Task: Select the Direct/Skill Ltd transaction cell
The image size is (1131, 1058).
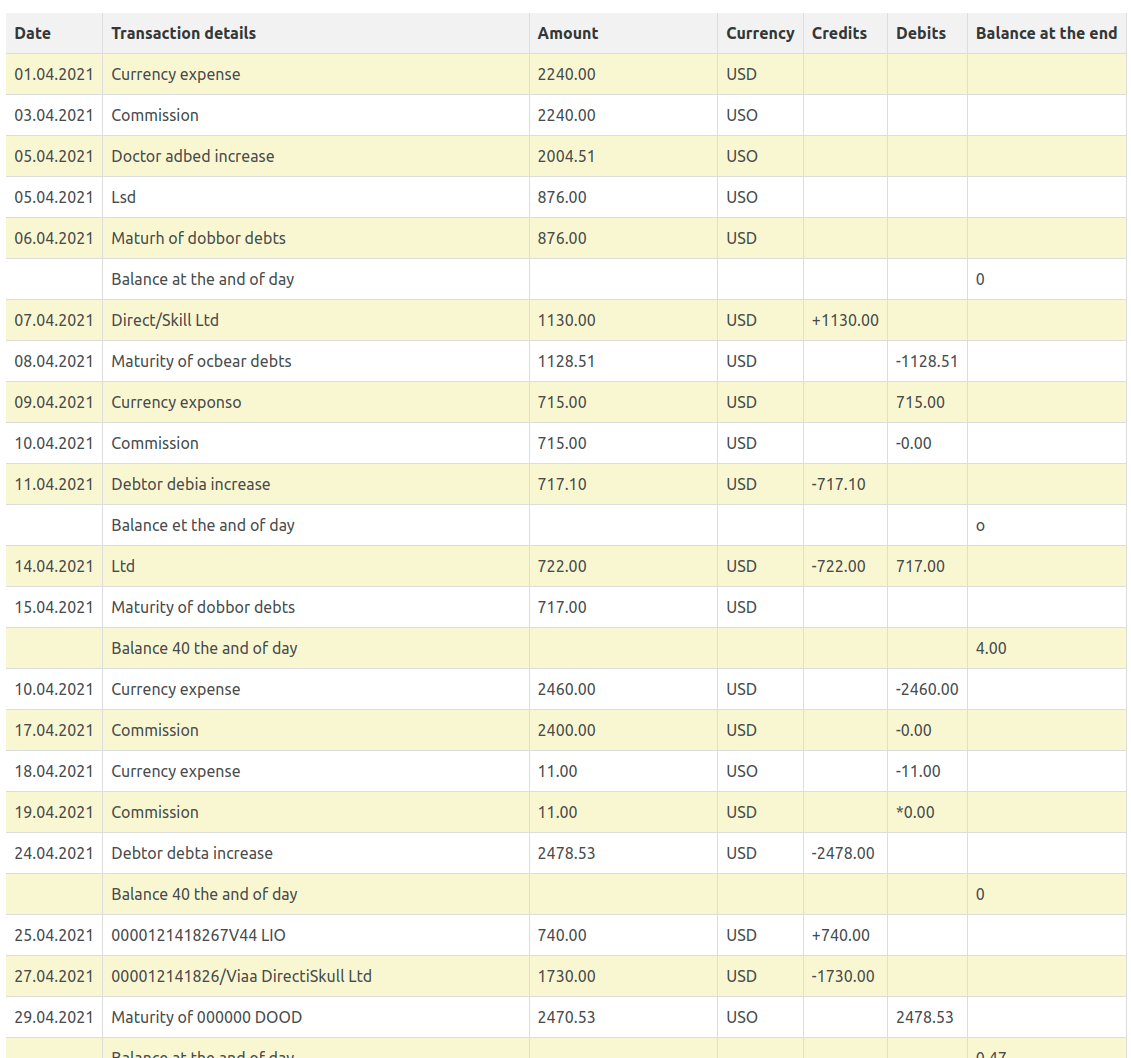Action: click(165, 320)
